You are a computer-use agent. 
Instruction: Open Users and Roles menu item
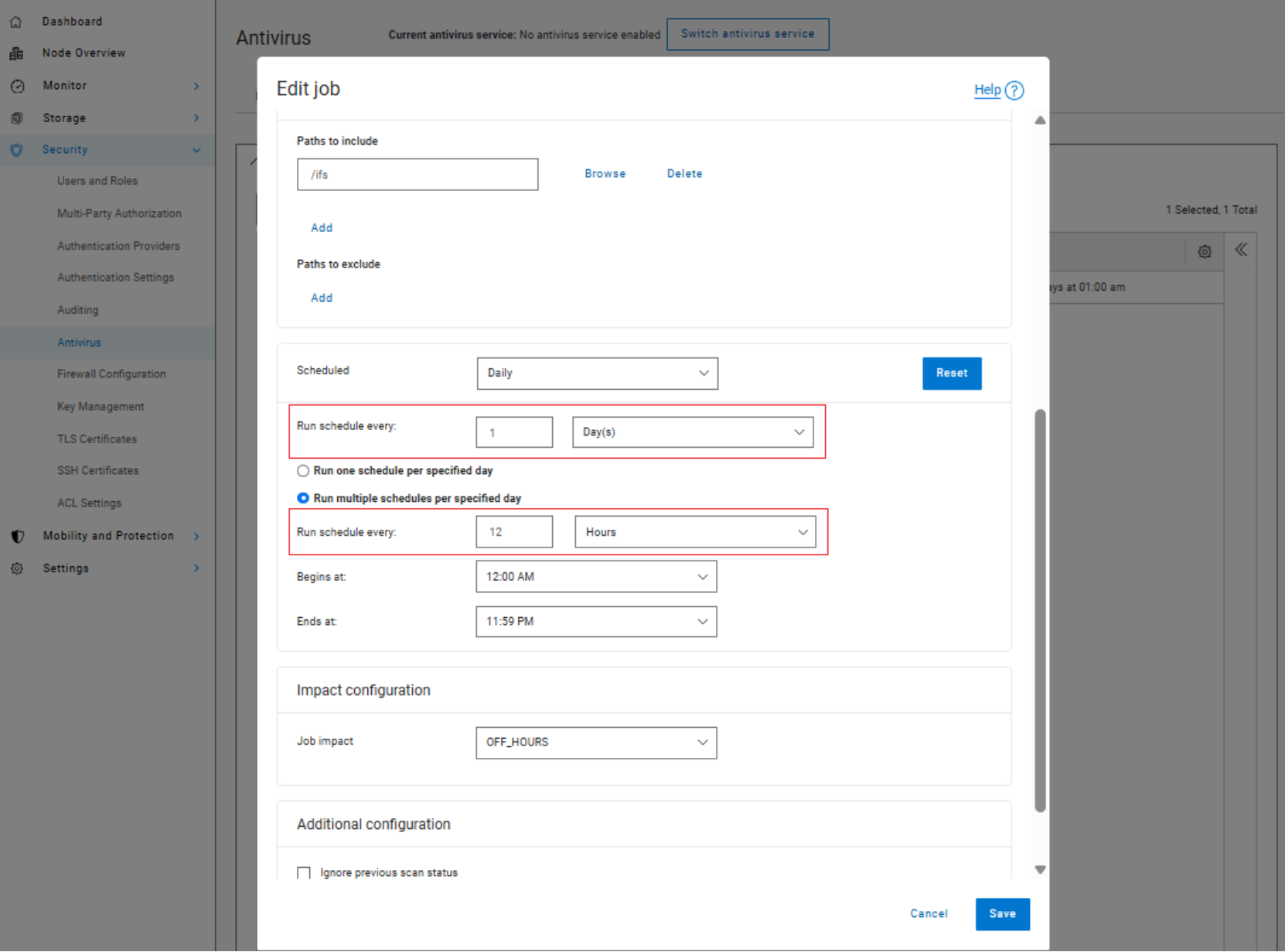[x=97, y=181]
